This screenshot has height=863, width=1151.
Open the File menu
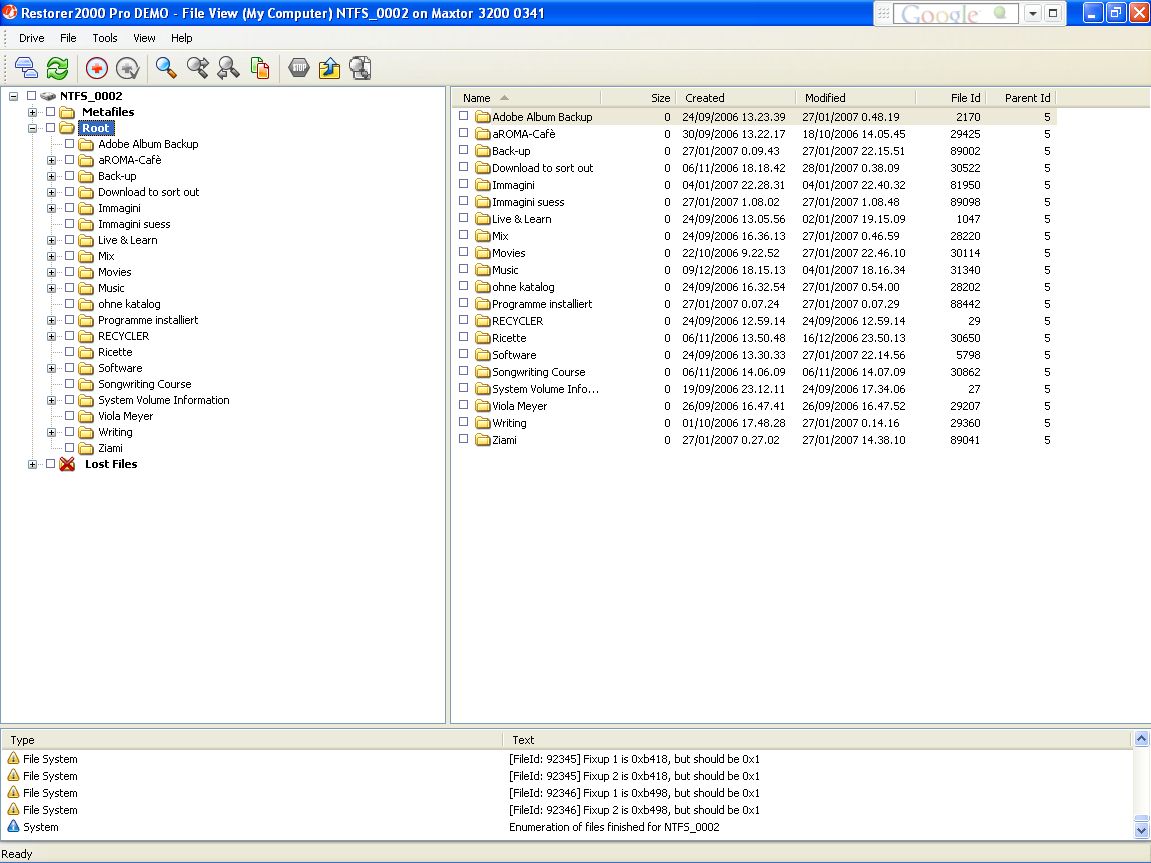click(x=68, y=38)
